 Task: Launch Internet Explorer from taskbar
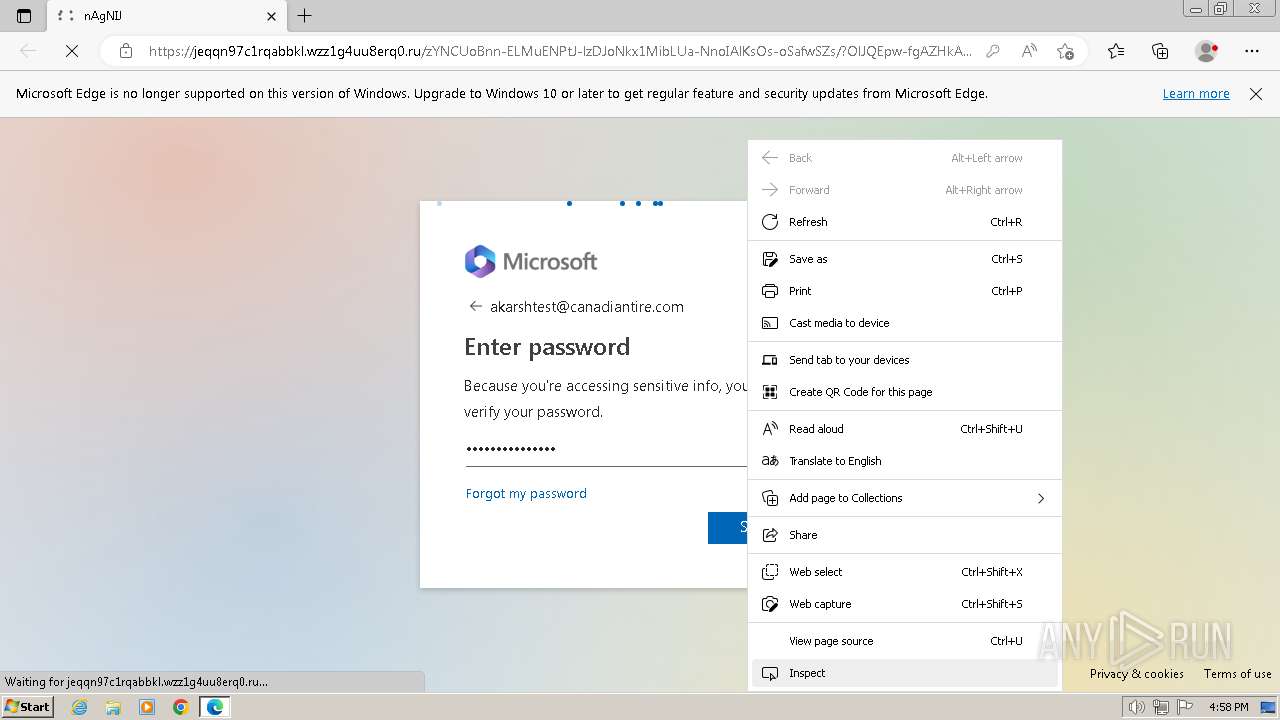tap(80, 707)
